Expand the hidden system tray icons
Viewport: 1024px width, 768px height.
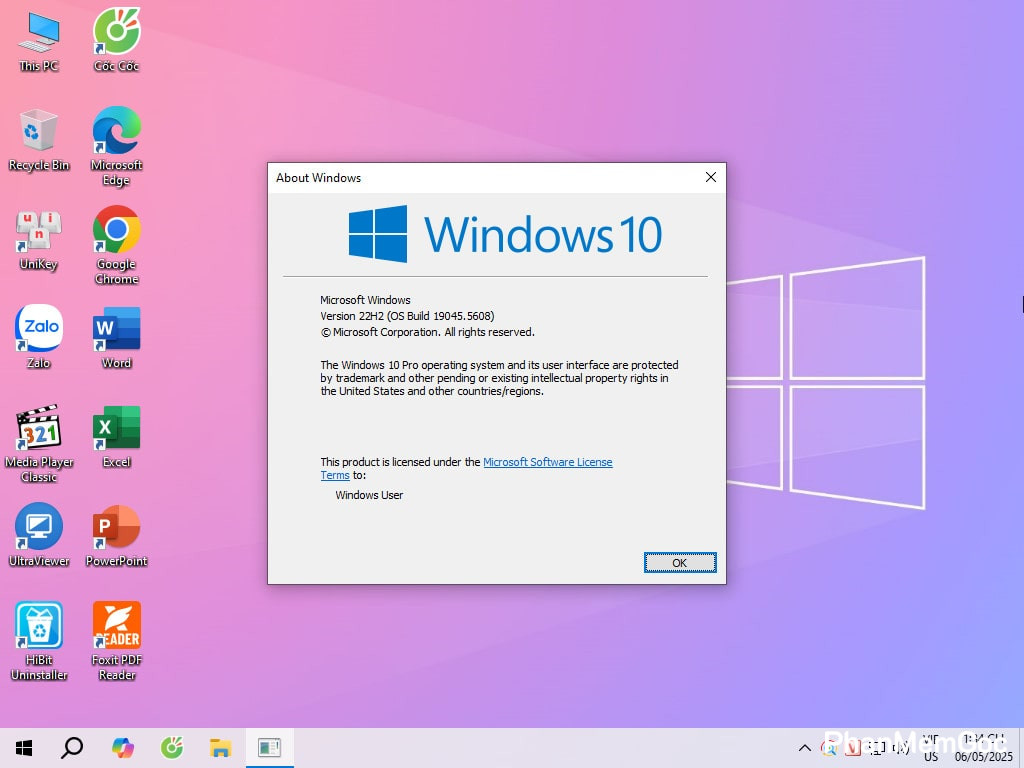[x=804, y=748]
